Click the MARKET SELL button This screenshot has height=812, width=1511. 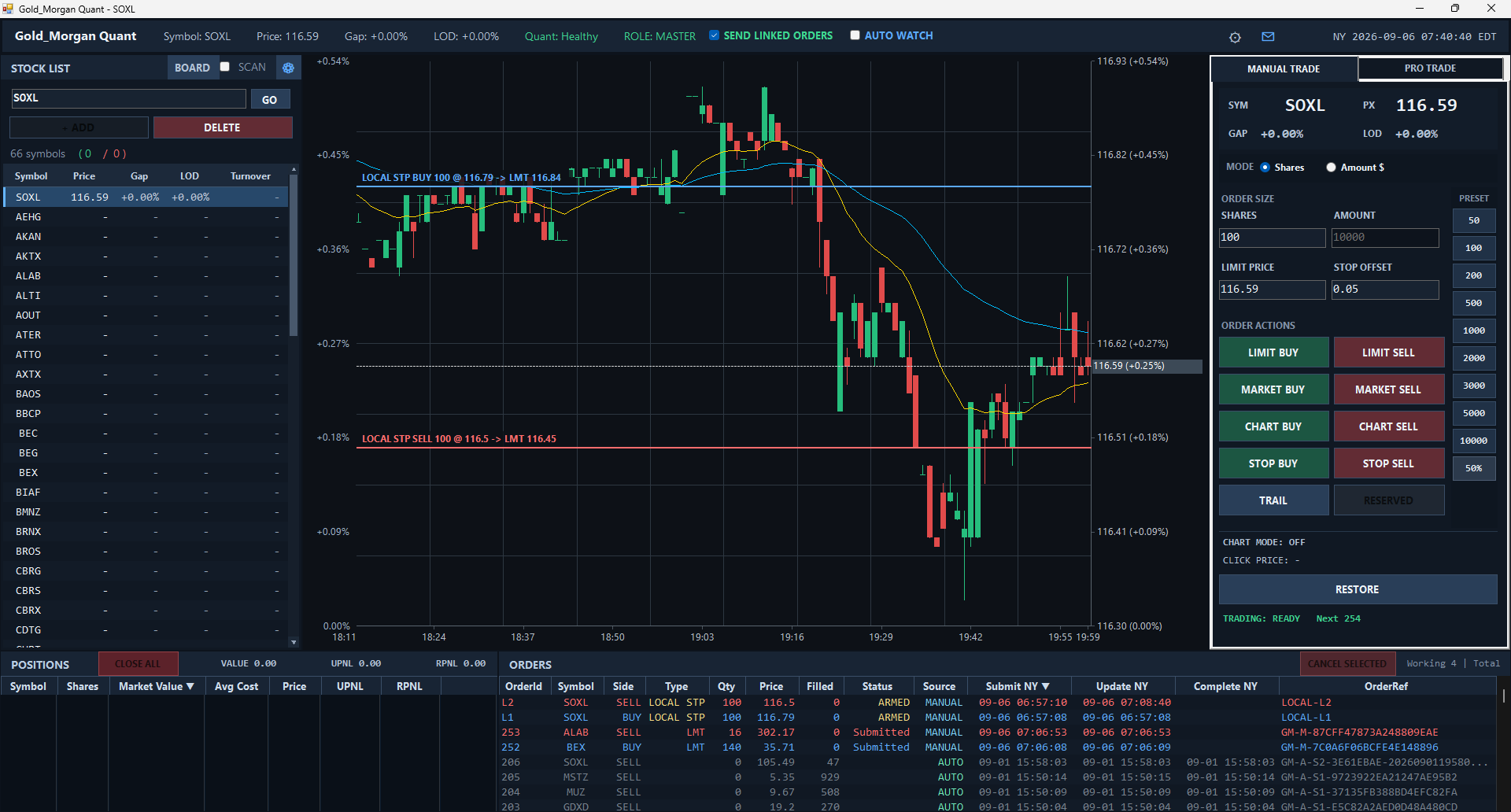tap(1388, 389)
